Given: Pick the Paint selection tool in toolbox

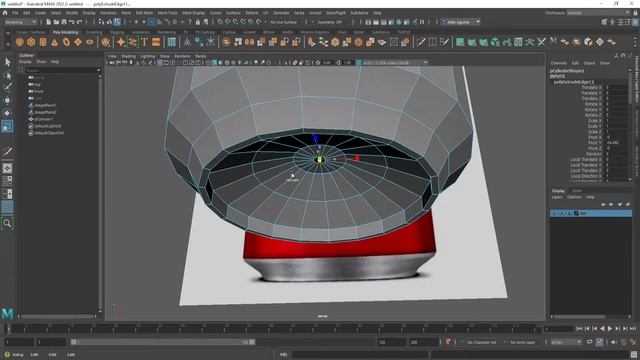Looking at the screenshot, I should (7, 87).
